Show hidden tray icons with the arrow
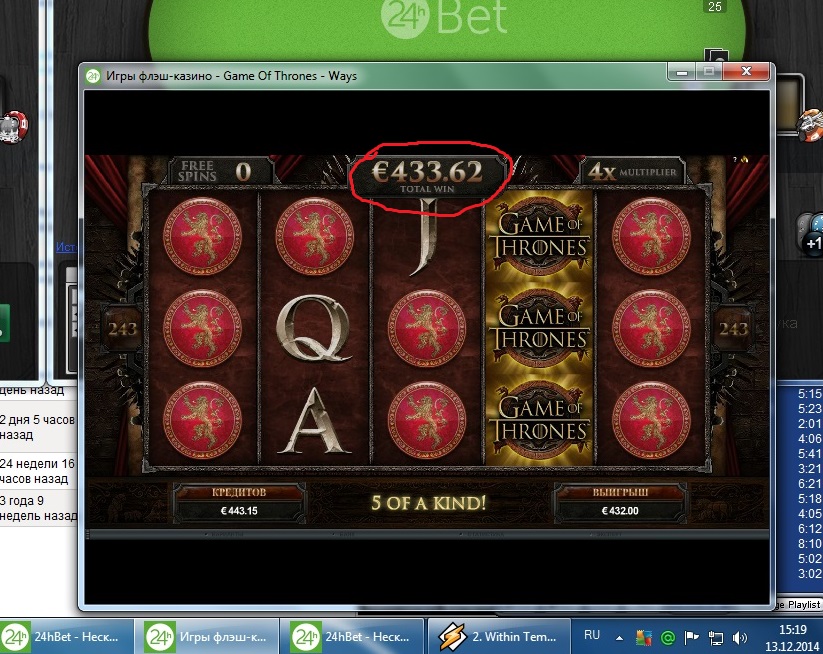823x654 pixels. 619,638
